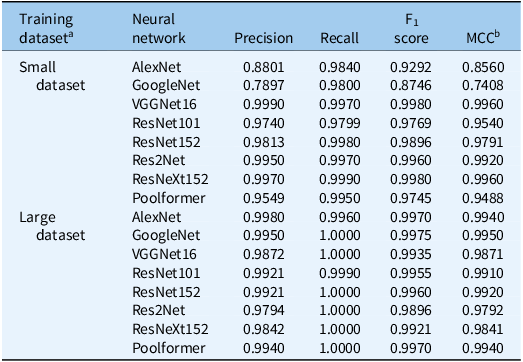This screenshot has width=523, height=362.
Task: Open footnote b next to MCC
Action: click(x=497, y=33)
